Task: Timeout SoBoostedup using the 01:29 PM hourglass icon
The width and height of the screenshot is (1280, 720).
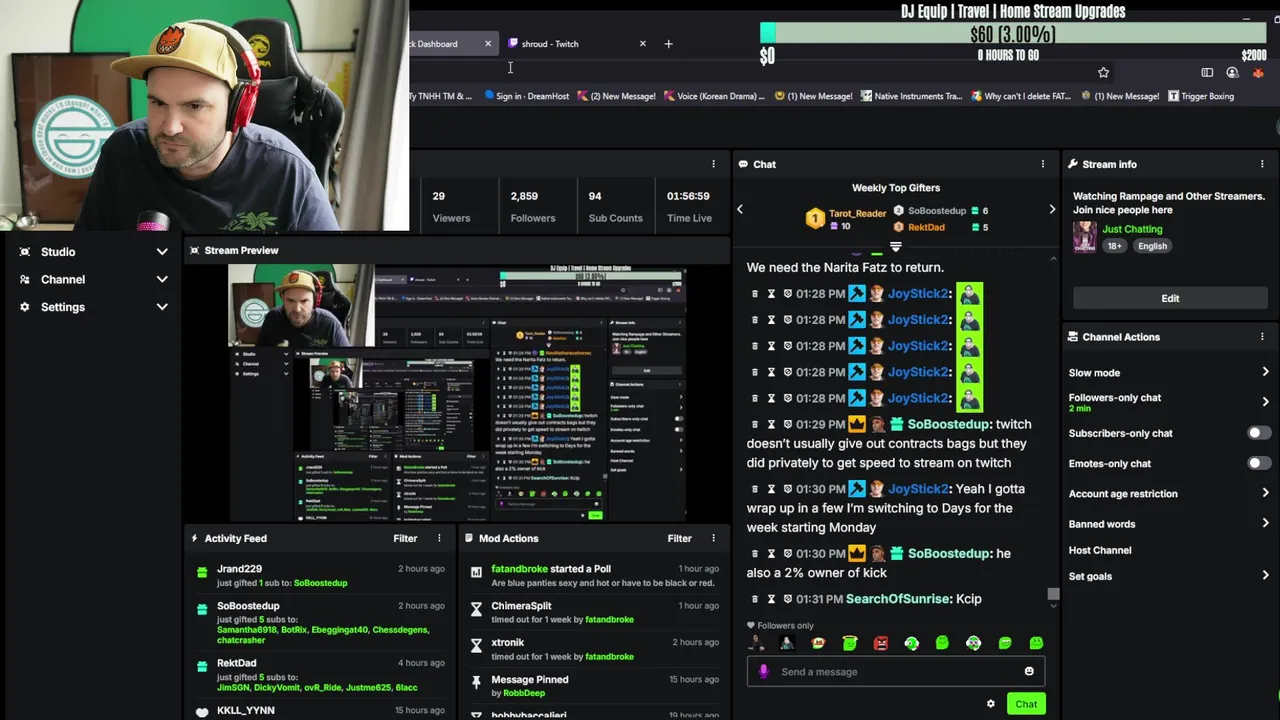Action: [x=771, y=424]
